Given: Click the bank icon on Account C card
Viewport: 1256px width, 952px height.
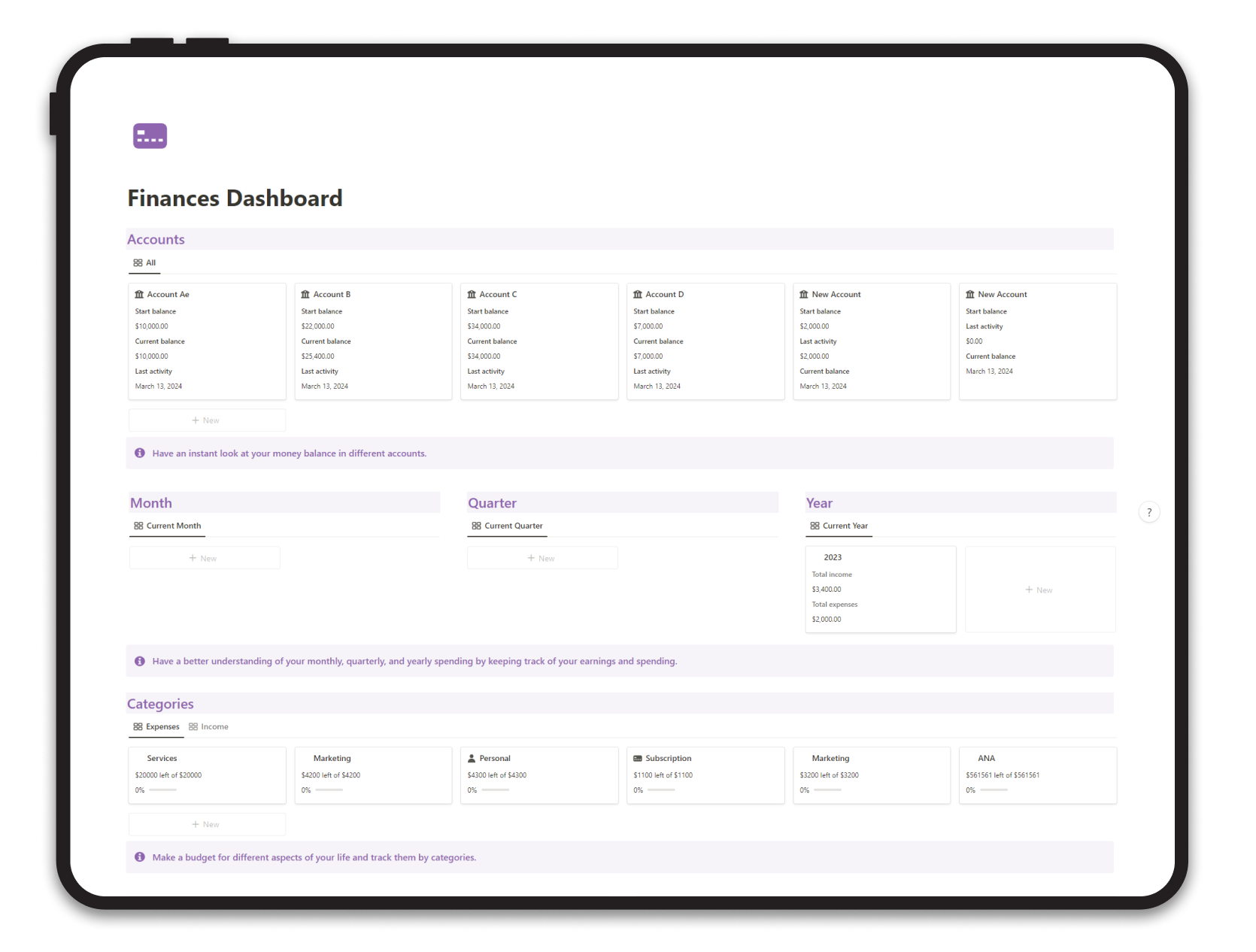Looking at the screenshot, I should coord(472,294).
